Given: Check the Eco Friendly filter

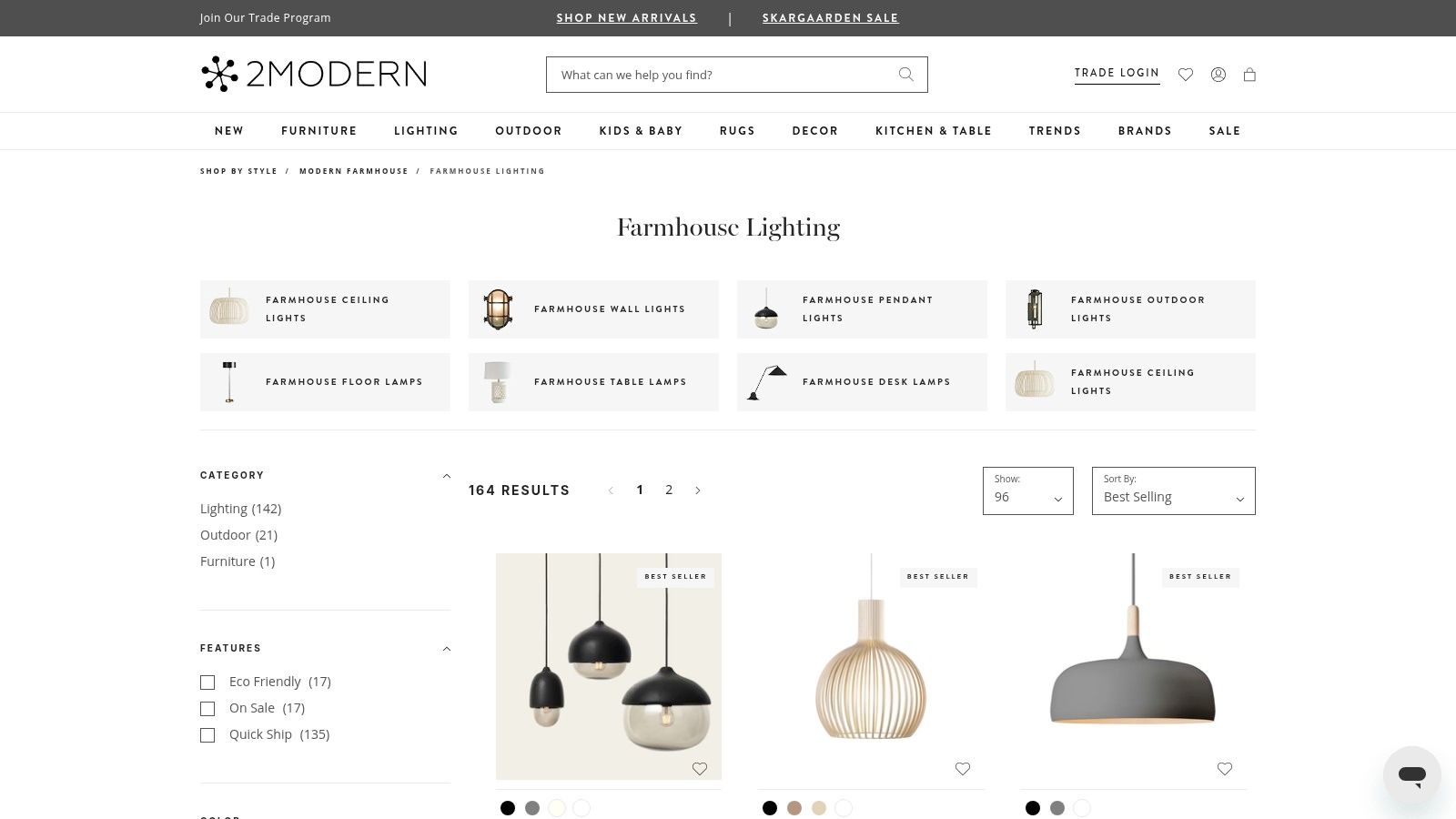Looking at the screenshot, I should [207, 682].
